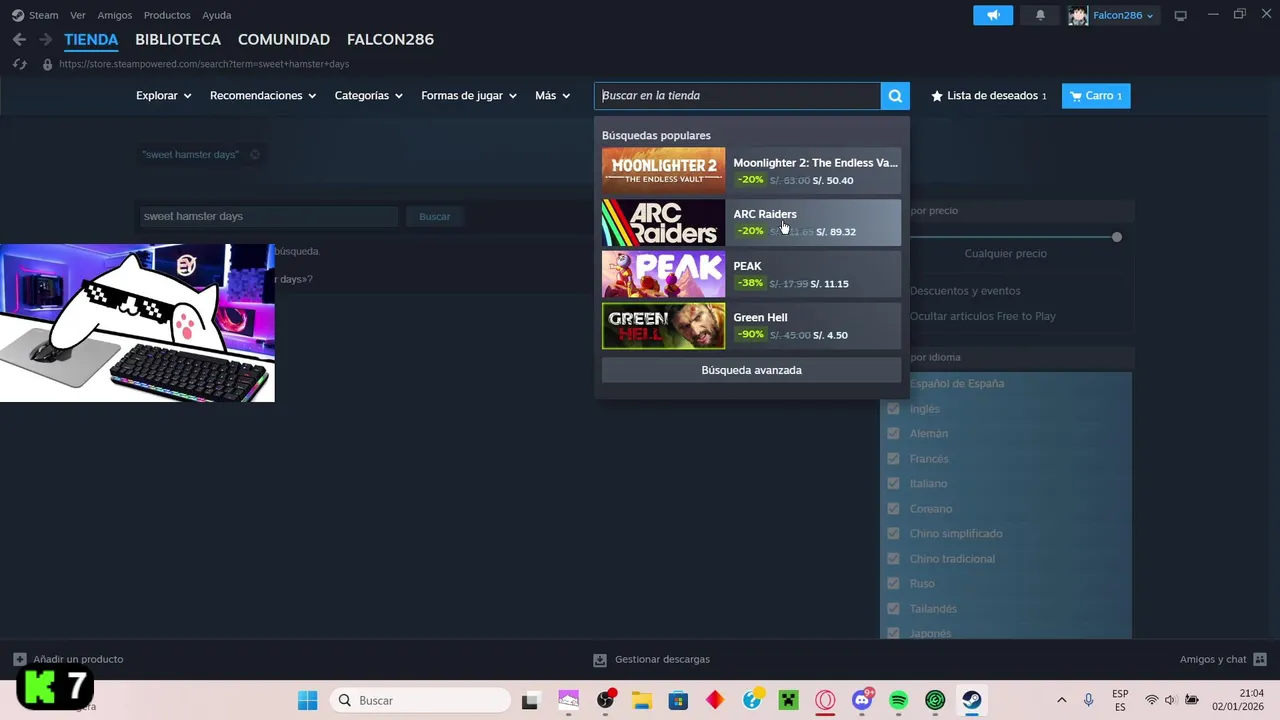Click the padlock icon in the address bar
Image resolution: width=1280 pixels, height=720 pixels.
point(47,64)
